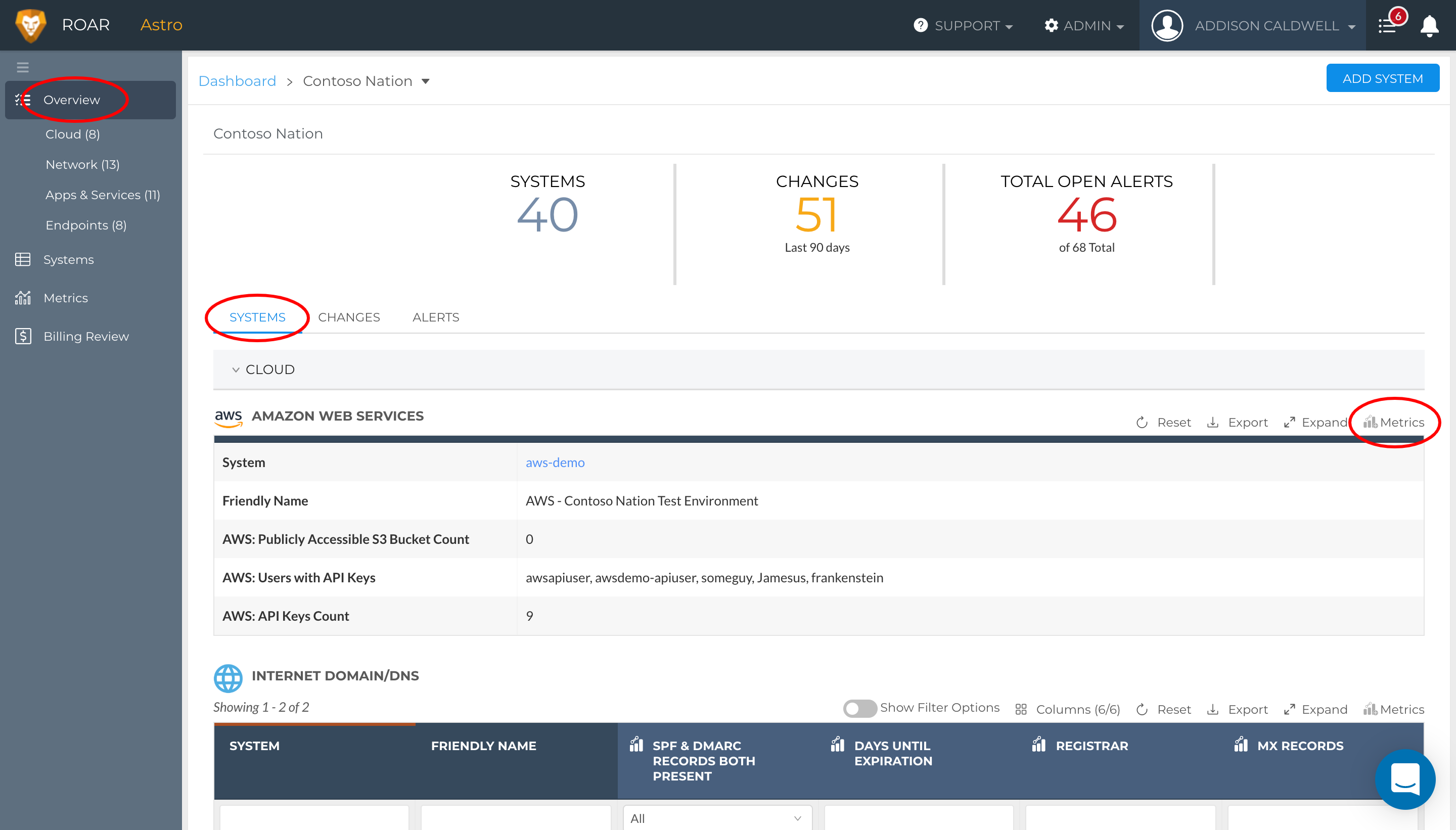The image size is (1456, 830).
Task: Click the Systems table icon in sidebar
Action: (x=23, y=259)
